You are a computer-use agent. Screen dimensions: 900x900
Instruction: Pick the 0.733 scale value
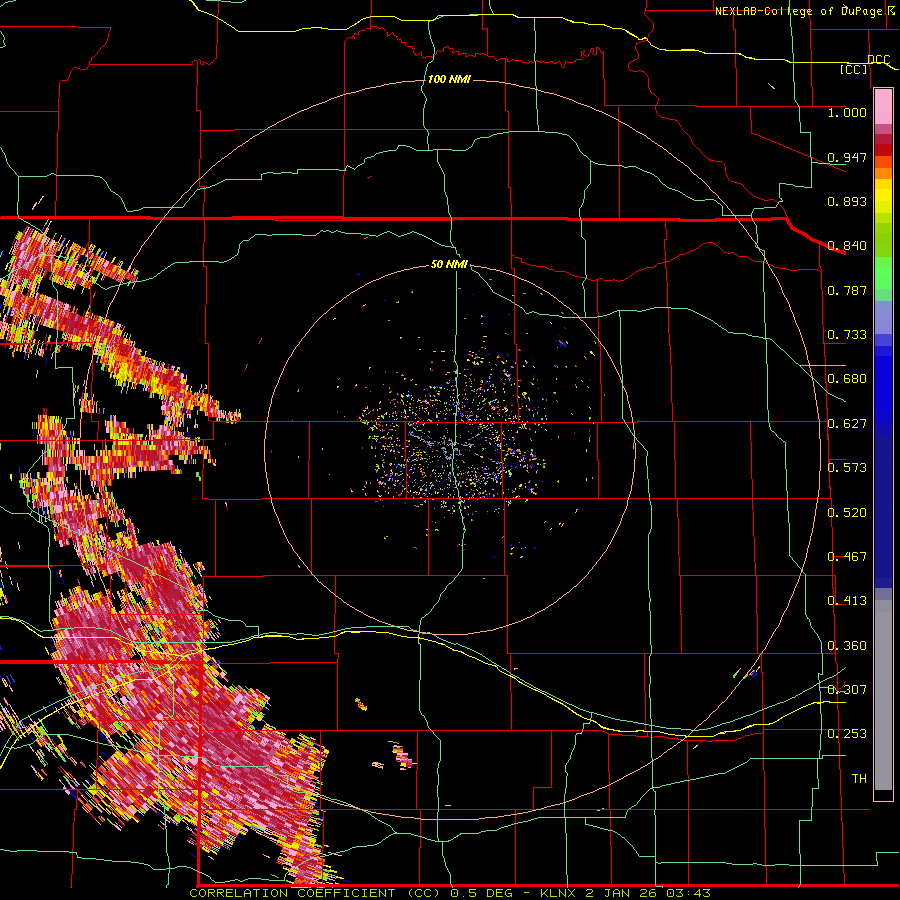[847, 335]
